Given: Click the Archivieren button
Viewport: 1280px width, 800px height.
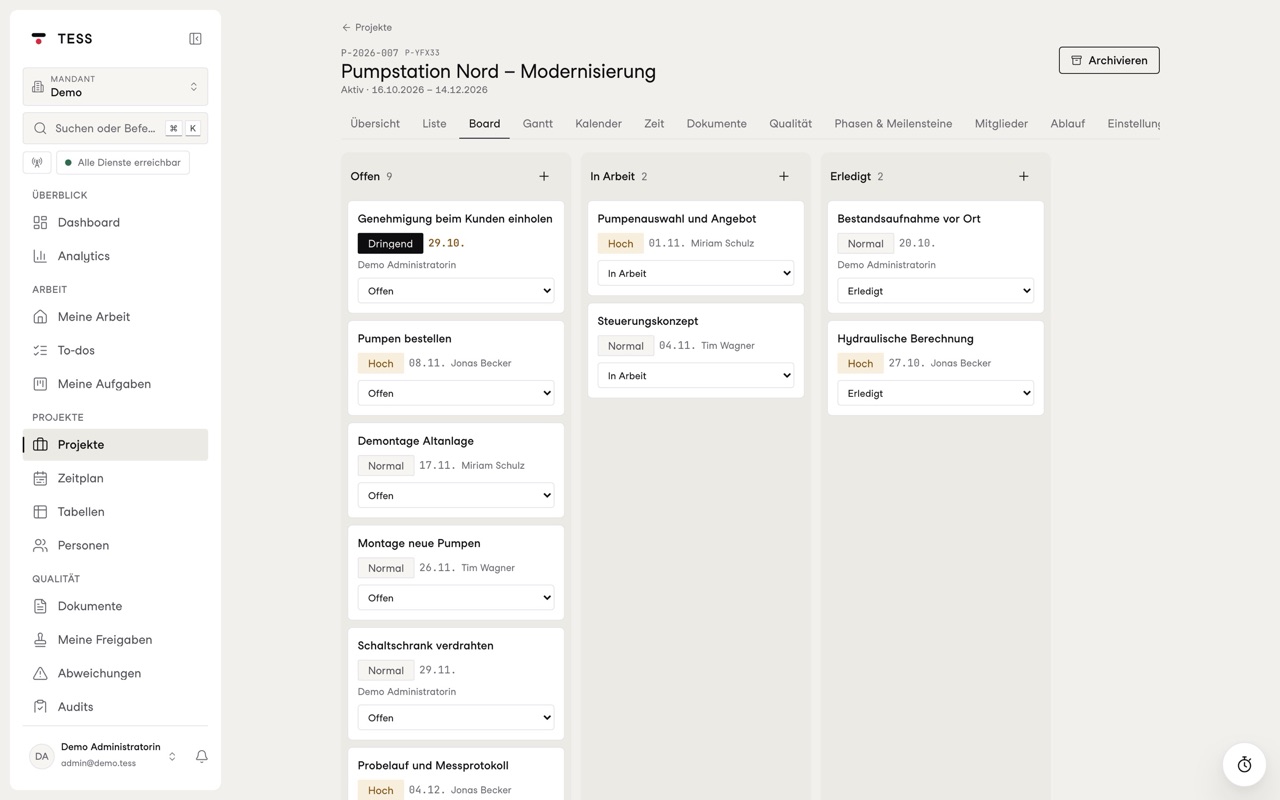Looking at the screenshot, I should 1109,60.
